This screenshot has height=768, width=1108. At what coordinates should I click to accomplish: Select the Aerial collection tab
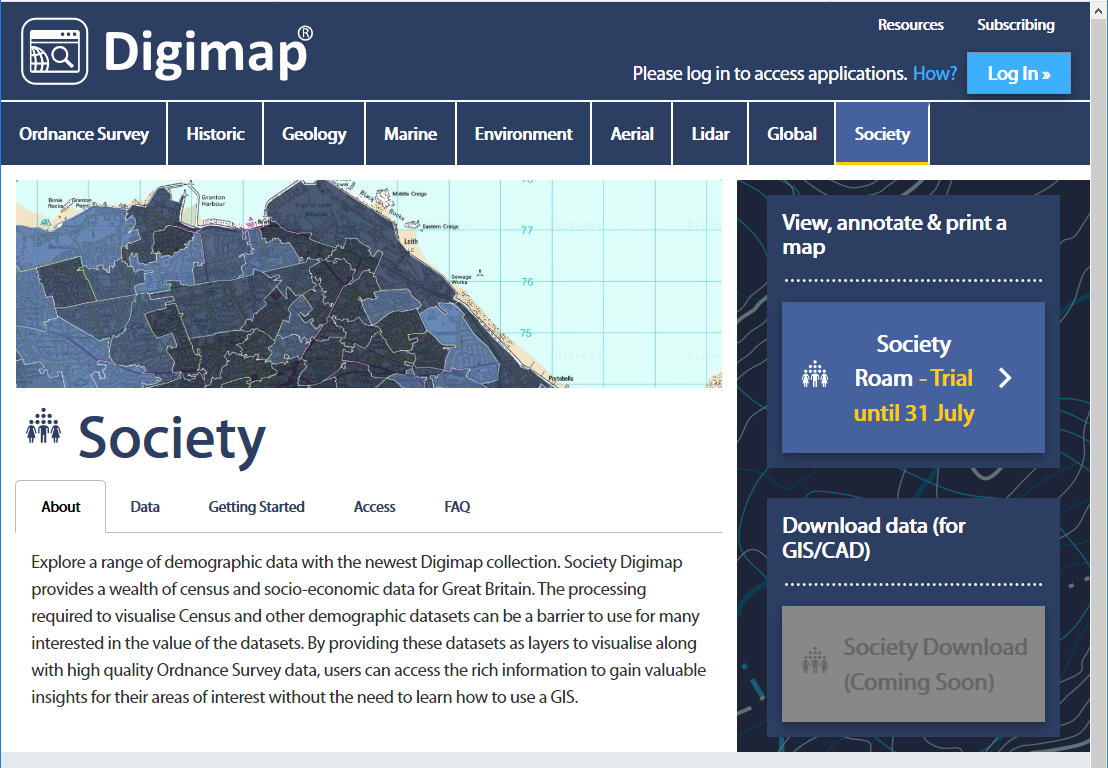[632, 134]
